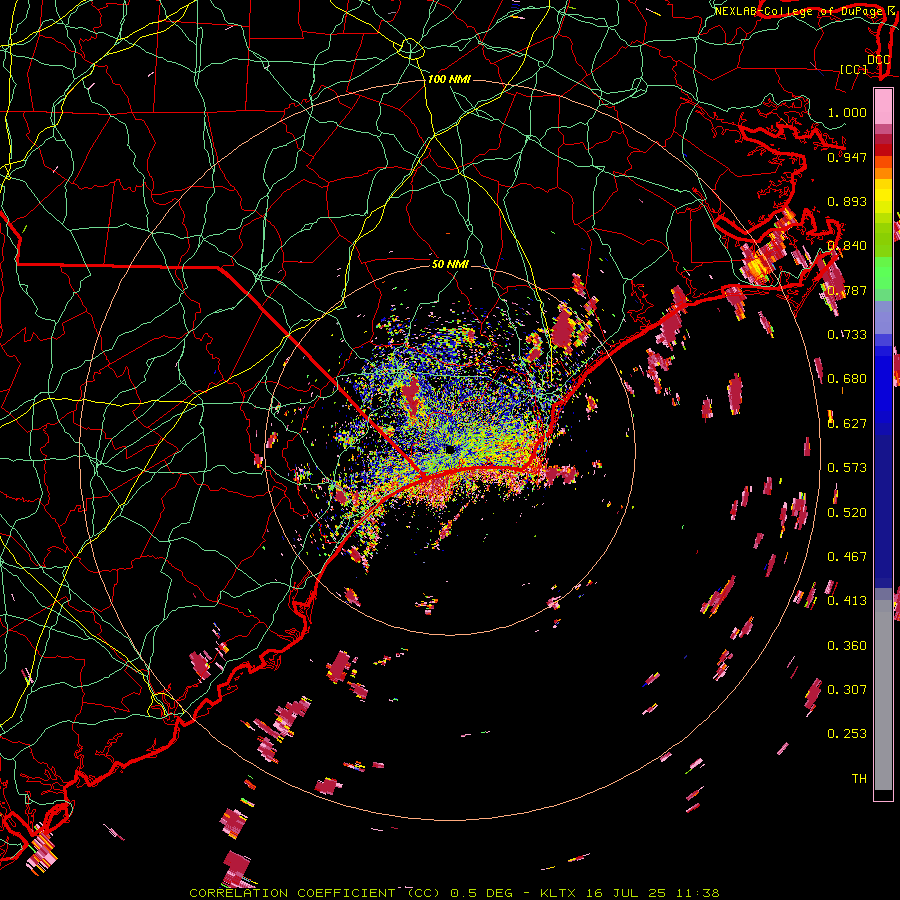Image resolution: width=900 pixels, height=900 pixels.
Task: Click the 0.840 scale value
Action: point(847,246)
